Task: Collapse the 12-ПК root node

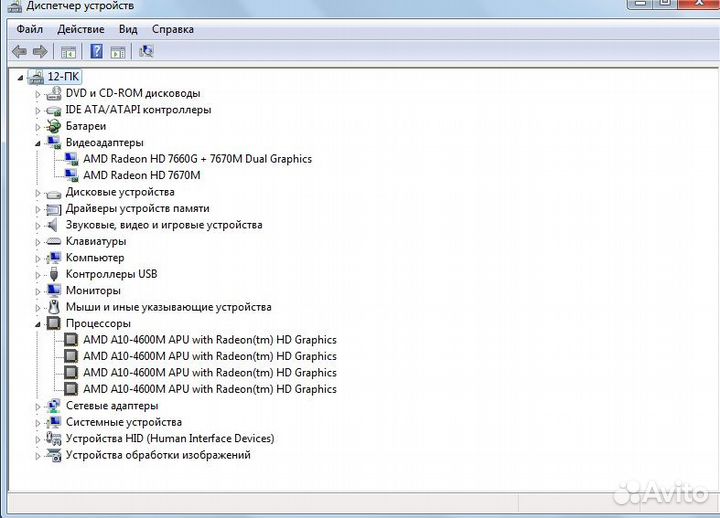Action: click(20, 78)
